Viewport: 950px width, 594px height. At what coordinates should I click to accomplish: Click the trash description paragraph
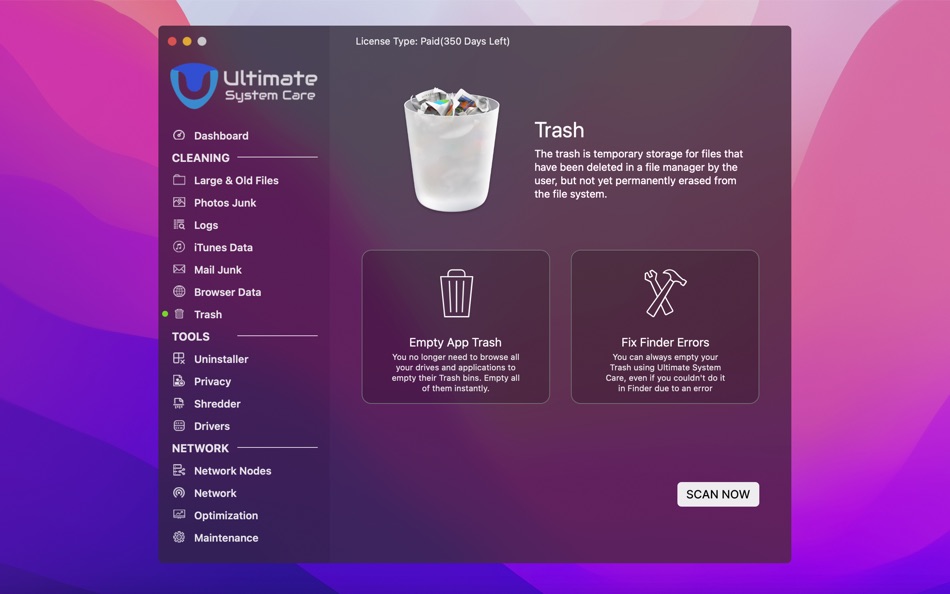639,174
